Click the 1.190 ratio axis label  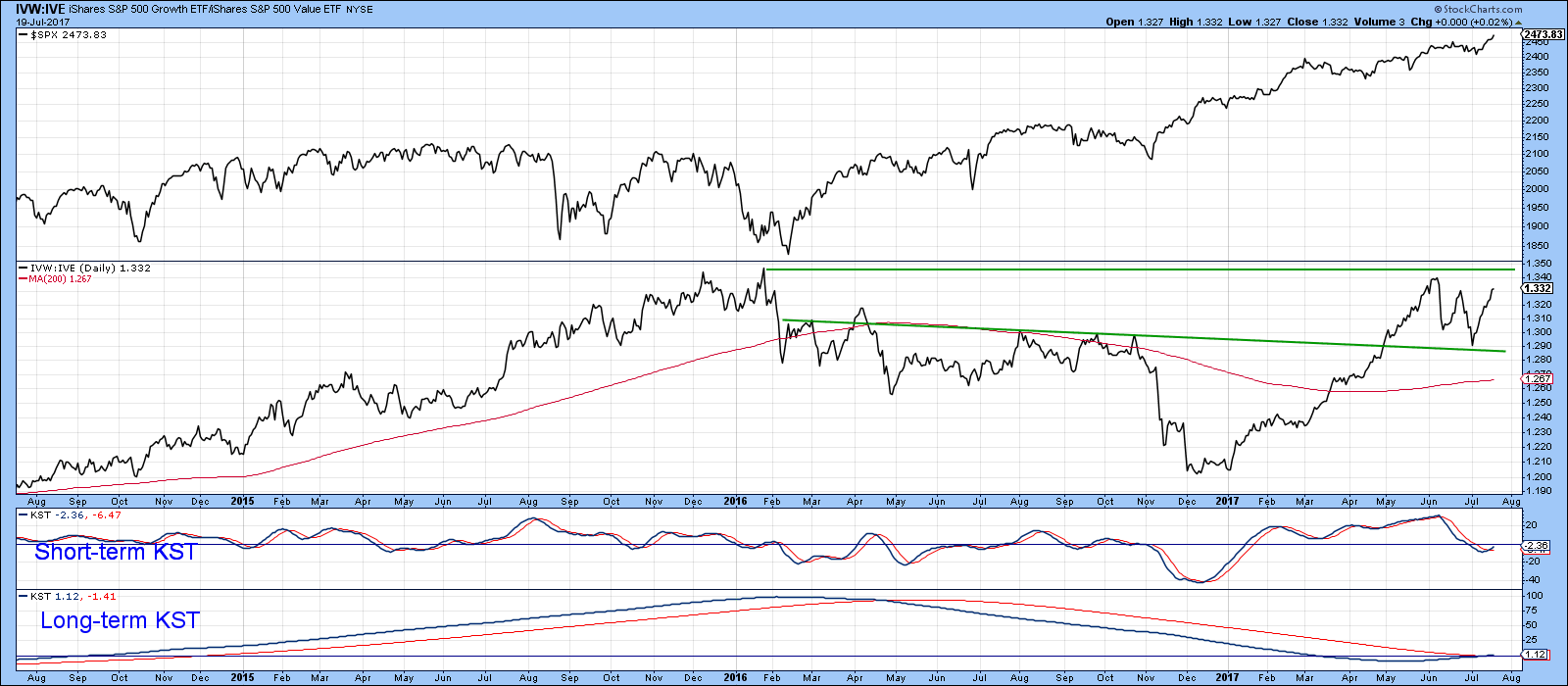coord(1538,490)
